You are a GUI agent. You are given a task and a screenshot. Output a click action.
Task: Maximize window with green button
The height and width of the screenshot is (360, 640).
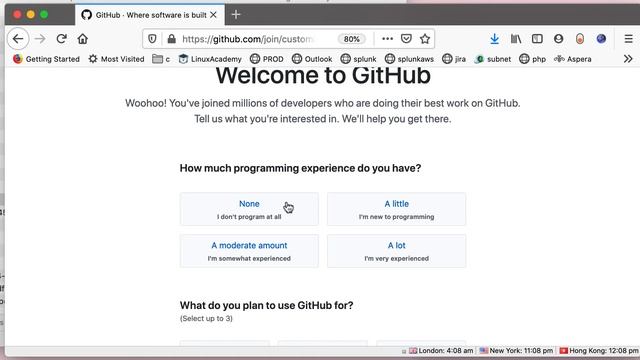[44, 15]
